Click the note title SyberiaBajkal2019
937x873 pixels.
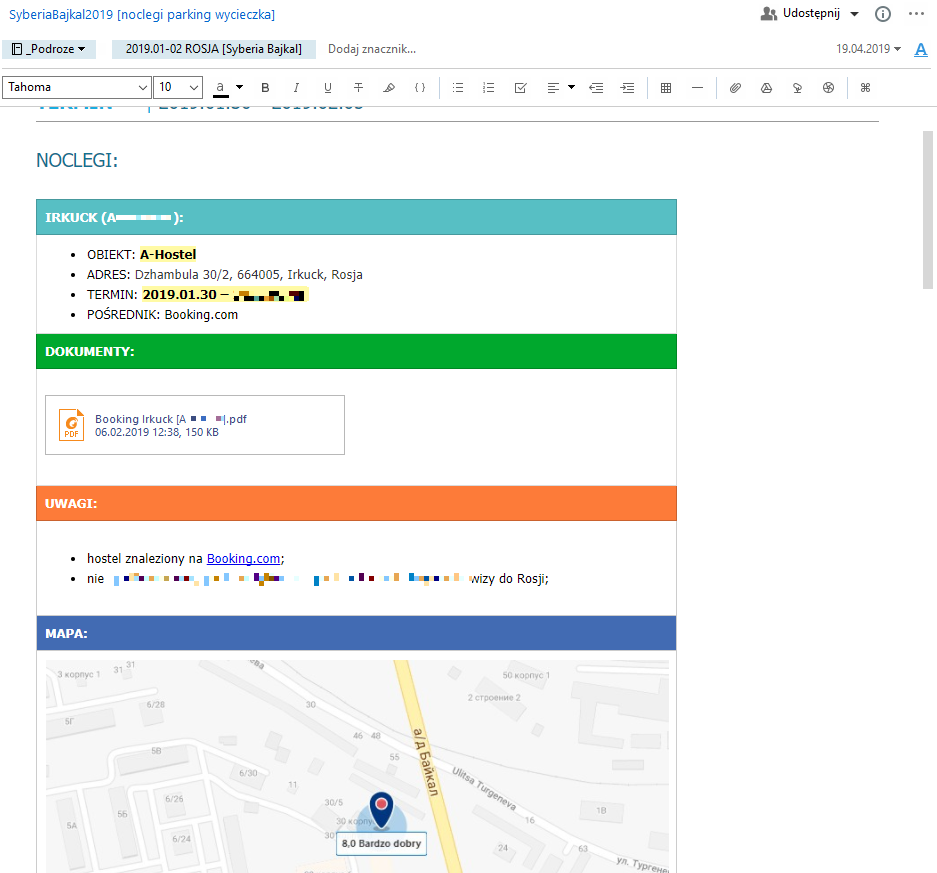tap(142, 14)
